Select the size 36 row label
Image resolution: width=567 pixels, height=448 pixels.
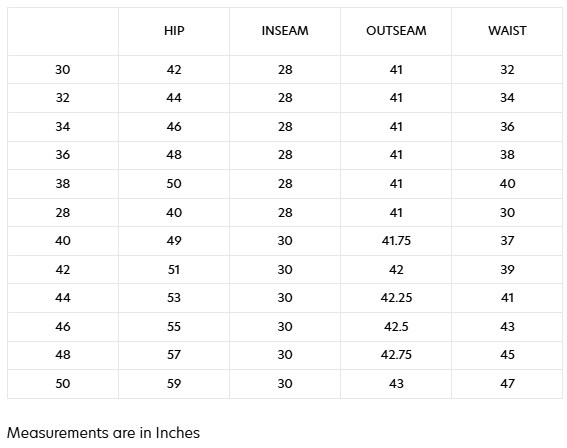63,155
